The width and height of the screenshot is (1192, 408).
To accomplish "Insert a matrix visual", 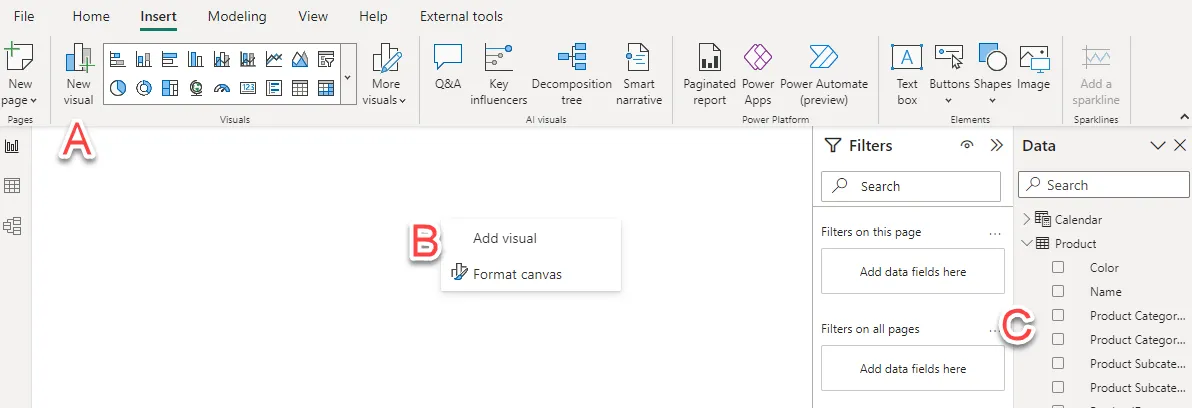I will [326, 88].
